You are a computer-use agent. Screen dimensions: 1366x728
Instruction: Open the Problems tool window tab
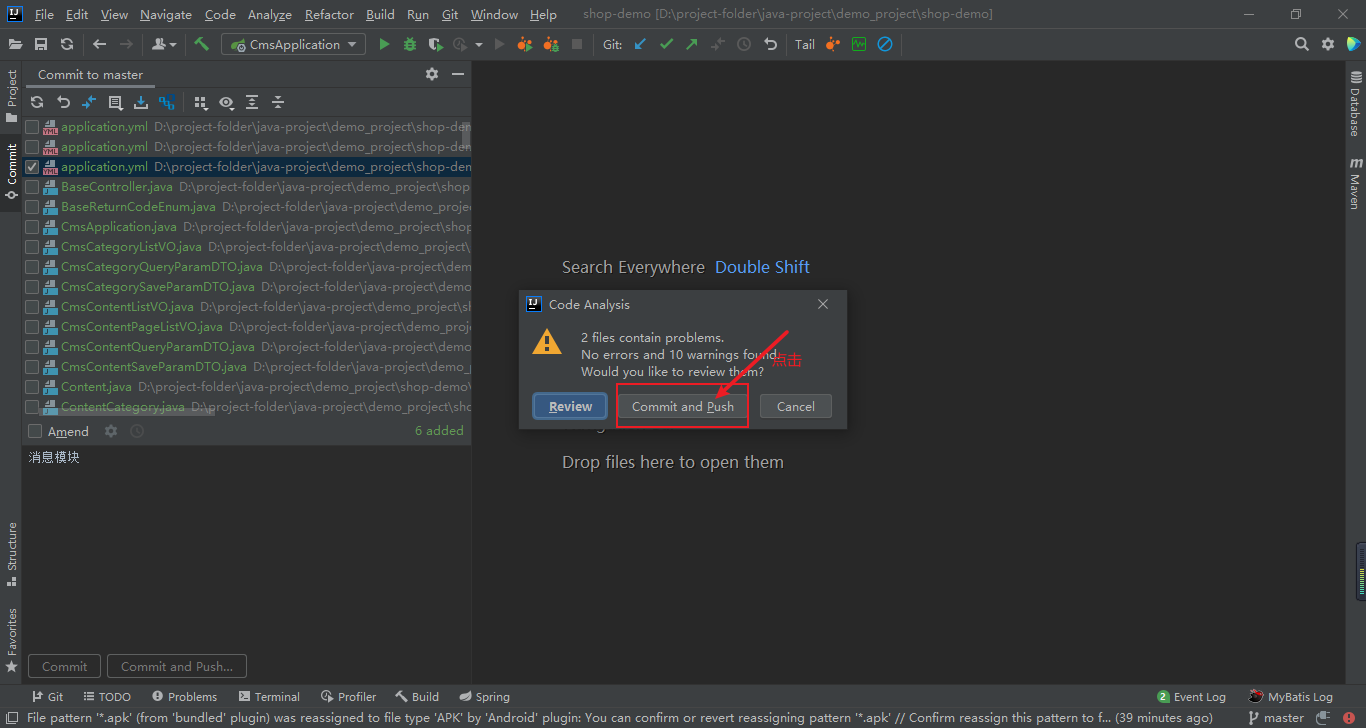[184, 697]
